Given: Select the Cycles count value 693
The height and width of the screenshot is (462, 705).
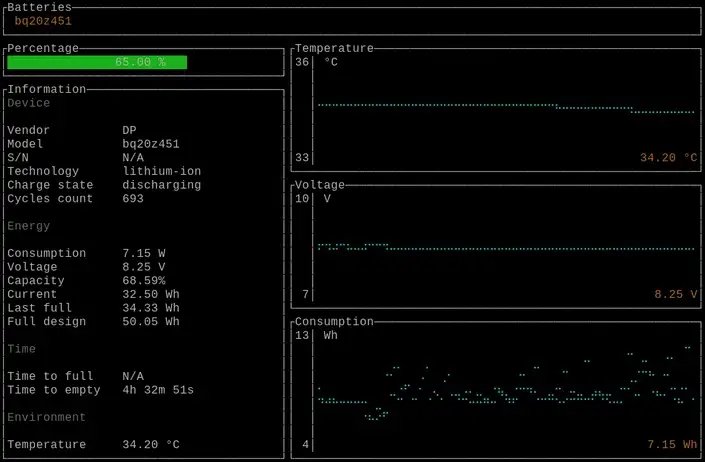Looking at the screenshot, I should (133, 199).
